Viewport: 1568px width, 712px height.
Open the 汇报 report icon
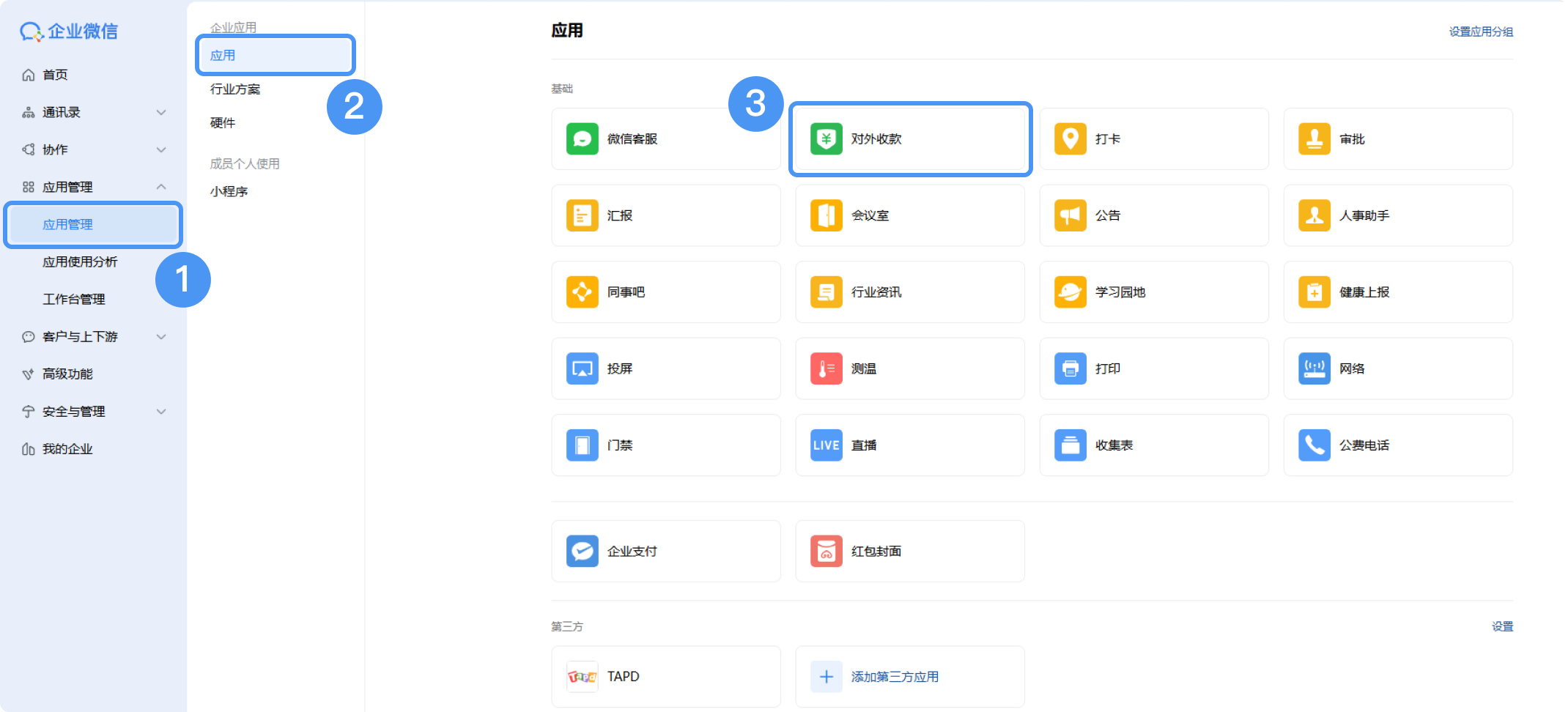point(582,215)
